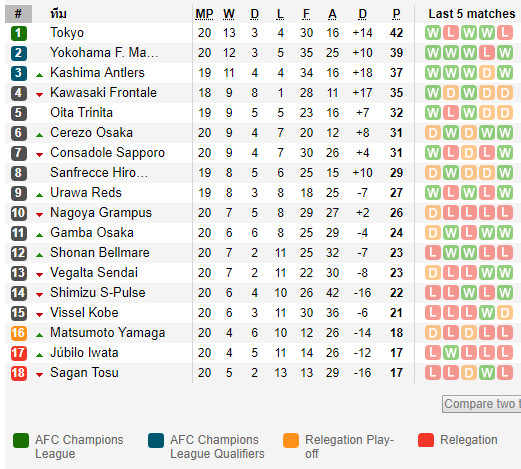Click the W wins column header
The height and width of the screenshot is (469, 521).
click(x=229, y=14)
